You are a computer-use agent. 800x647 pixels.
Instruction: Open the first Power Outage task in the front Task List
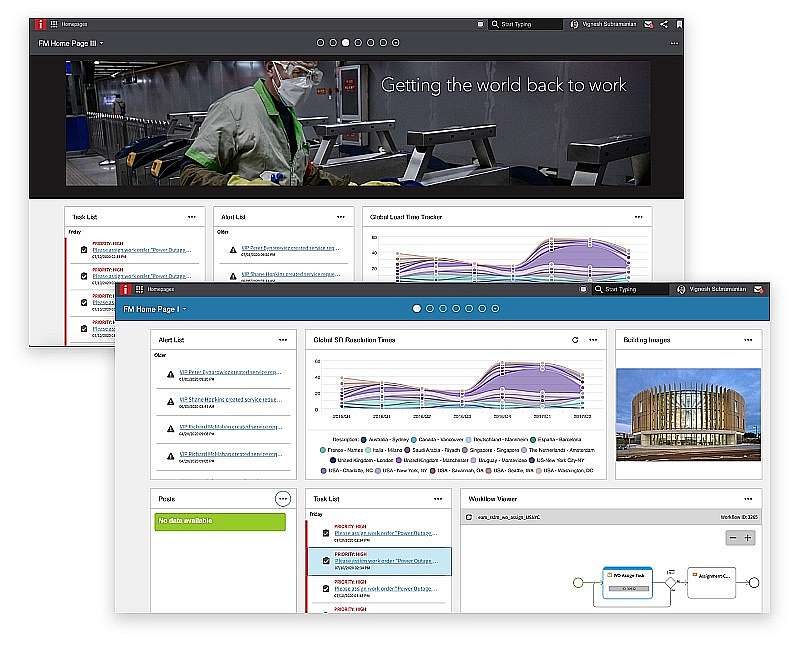pyautogui.click(x=386, y=533)
